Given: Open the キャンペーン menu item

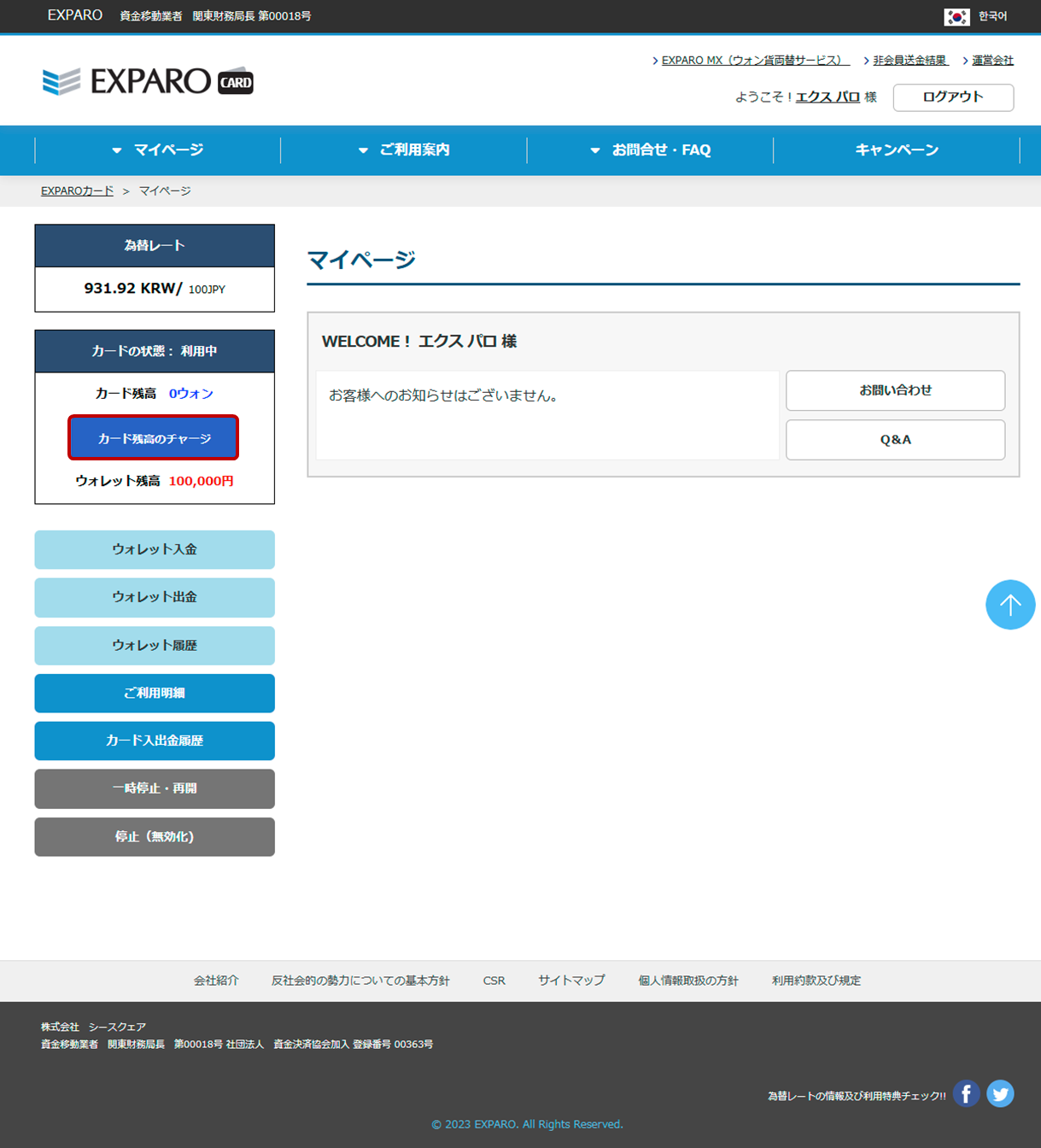Looking at the screenshot, I should 897,149.
